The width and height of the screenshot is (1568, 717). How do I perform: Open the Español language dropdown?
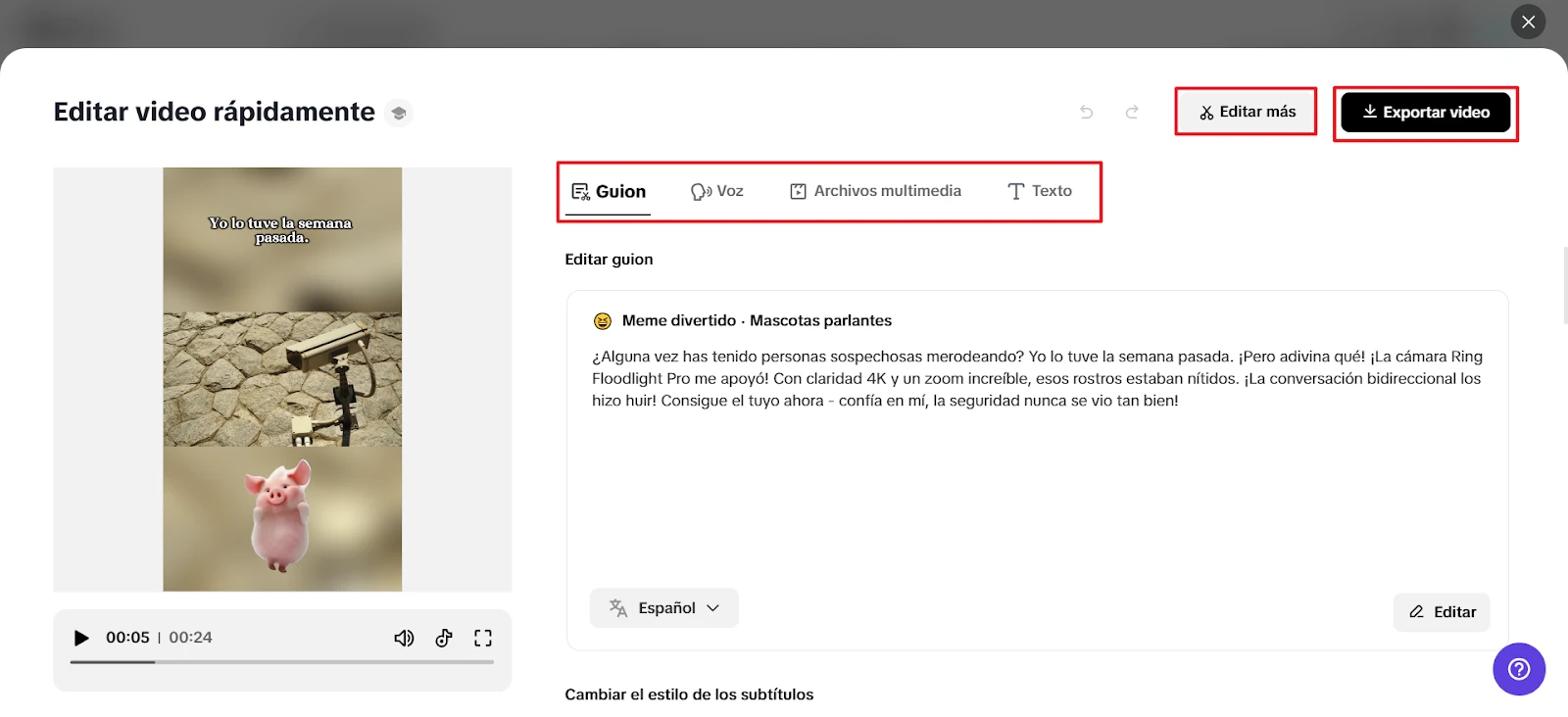664,608
